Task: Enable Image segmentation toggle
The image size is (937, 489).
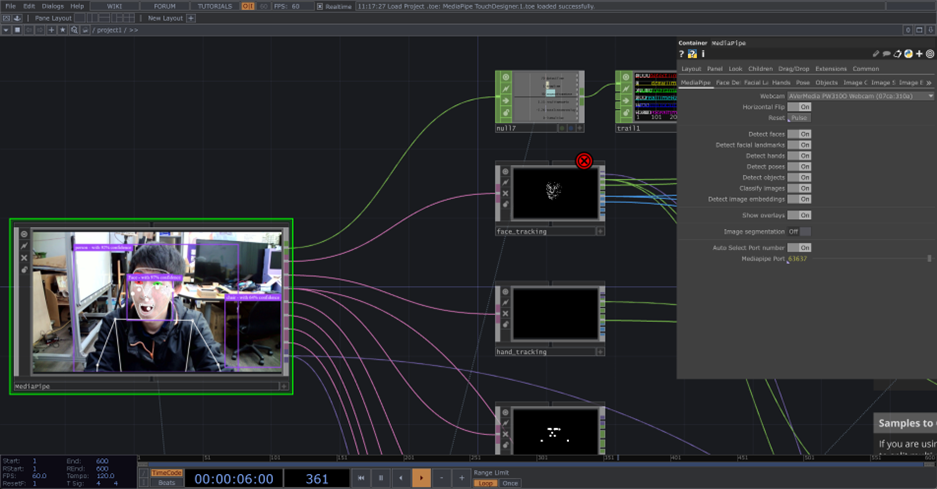Action: coord(799,231)
